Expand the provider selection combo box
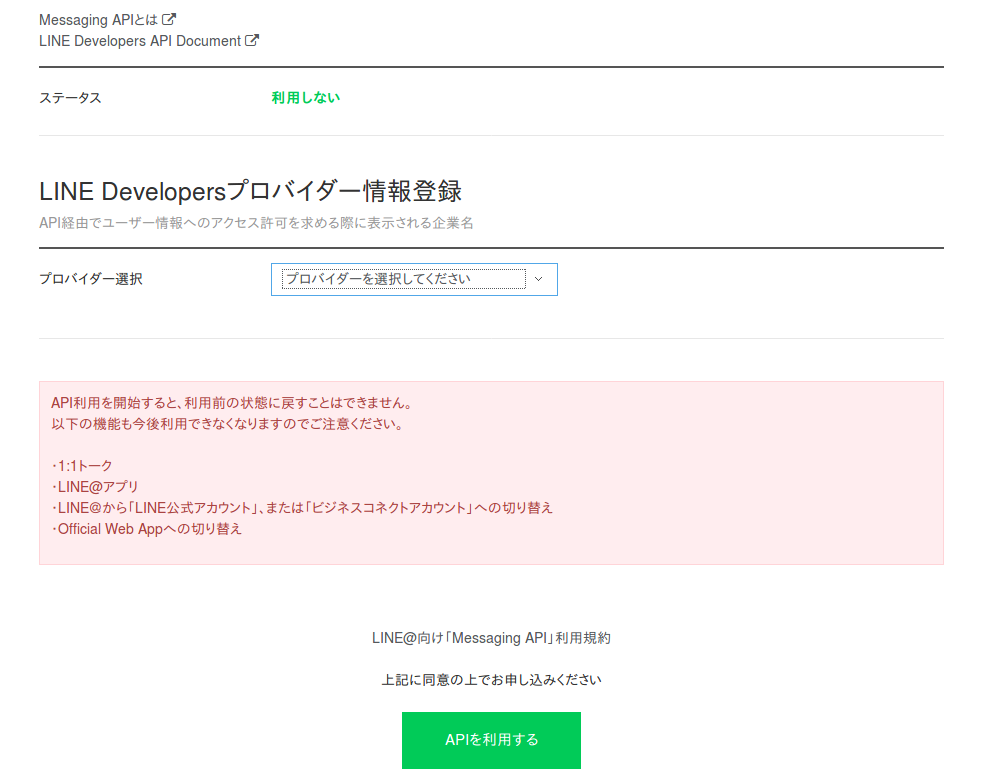This screenshot has width=987, height=777. tap(414, 279)
